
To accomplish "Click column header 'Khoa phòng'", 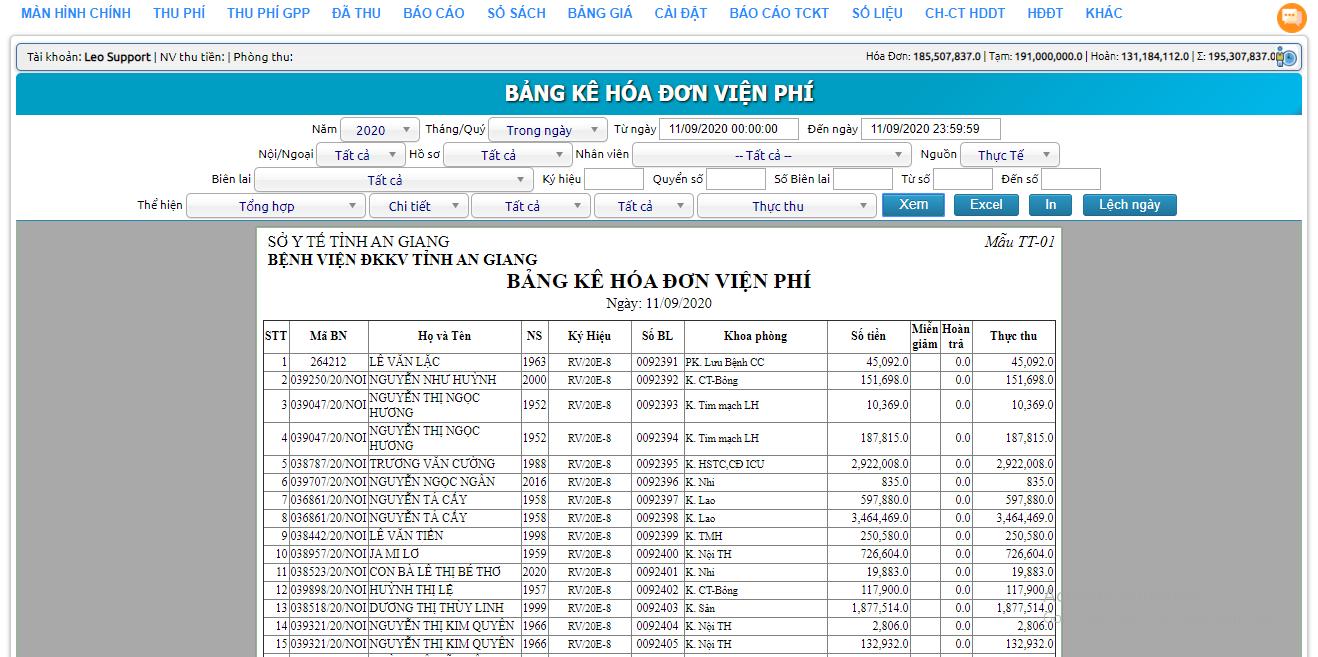I will pos(755,336).
